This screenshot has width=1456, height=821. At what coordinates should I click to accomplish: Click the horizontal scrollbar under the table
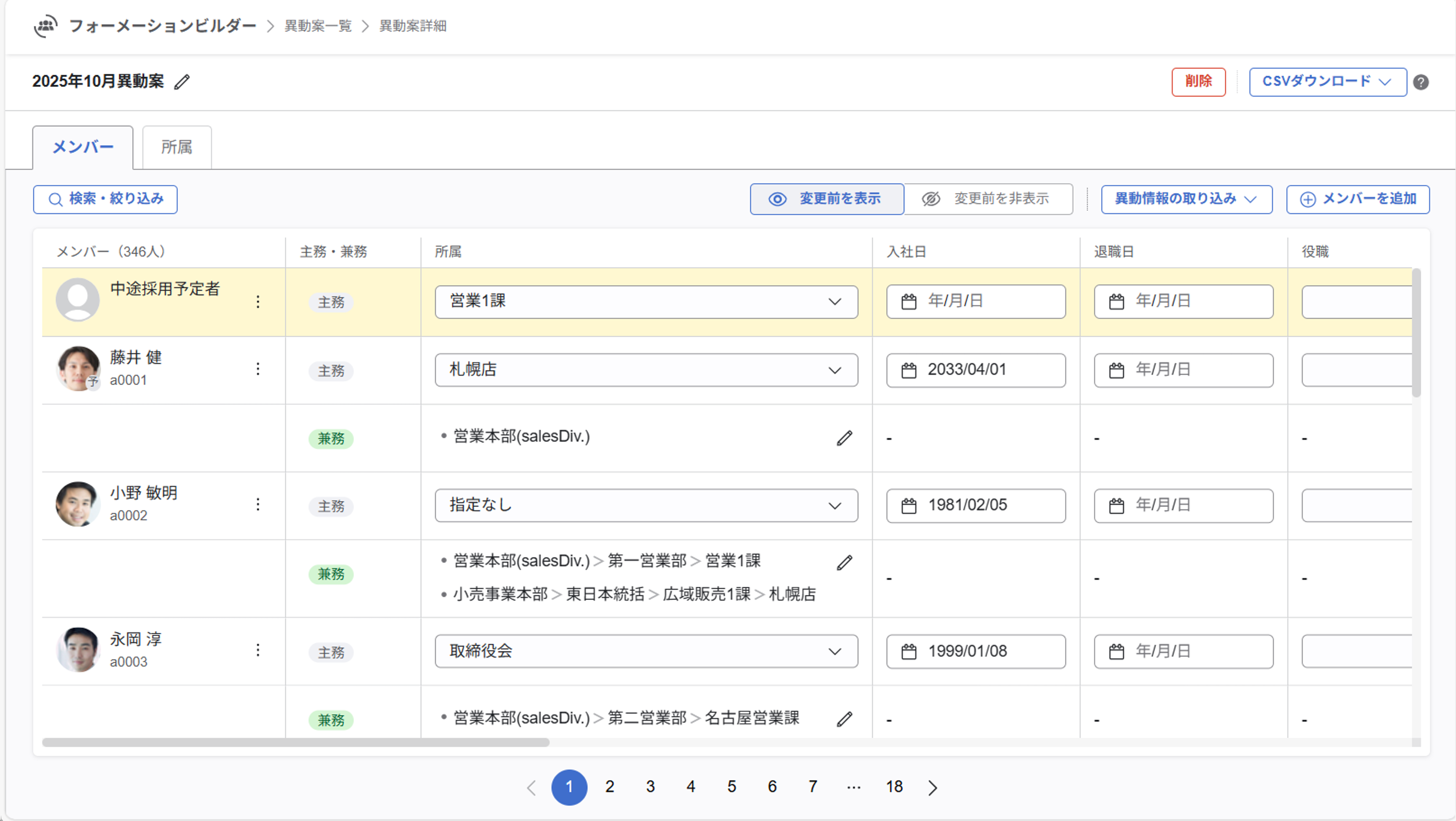point(295,742)
